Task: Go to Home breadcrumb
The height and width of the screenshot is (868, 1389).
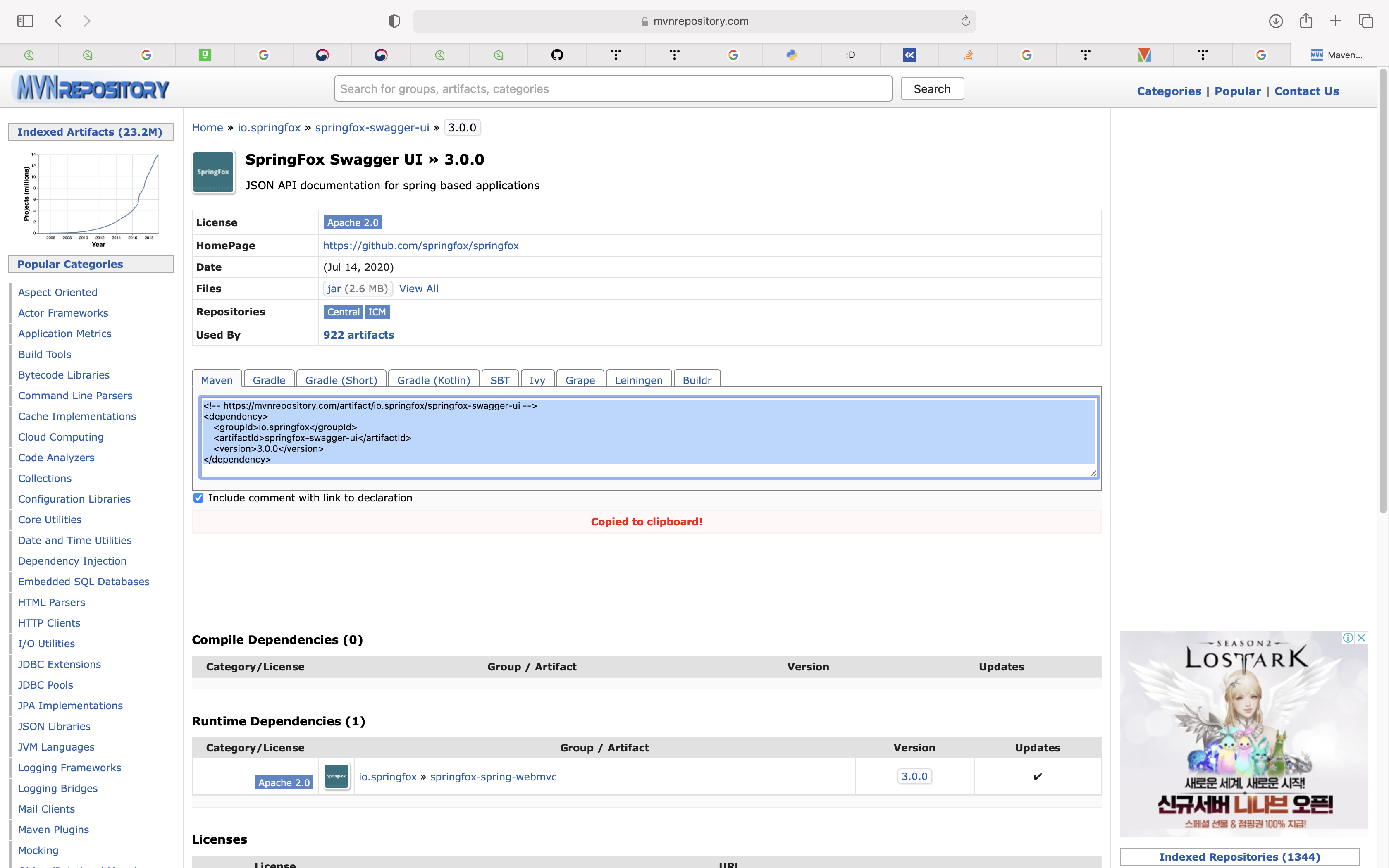Action: point(207,127)
